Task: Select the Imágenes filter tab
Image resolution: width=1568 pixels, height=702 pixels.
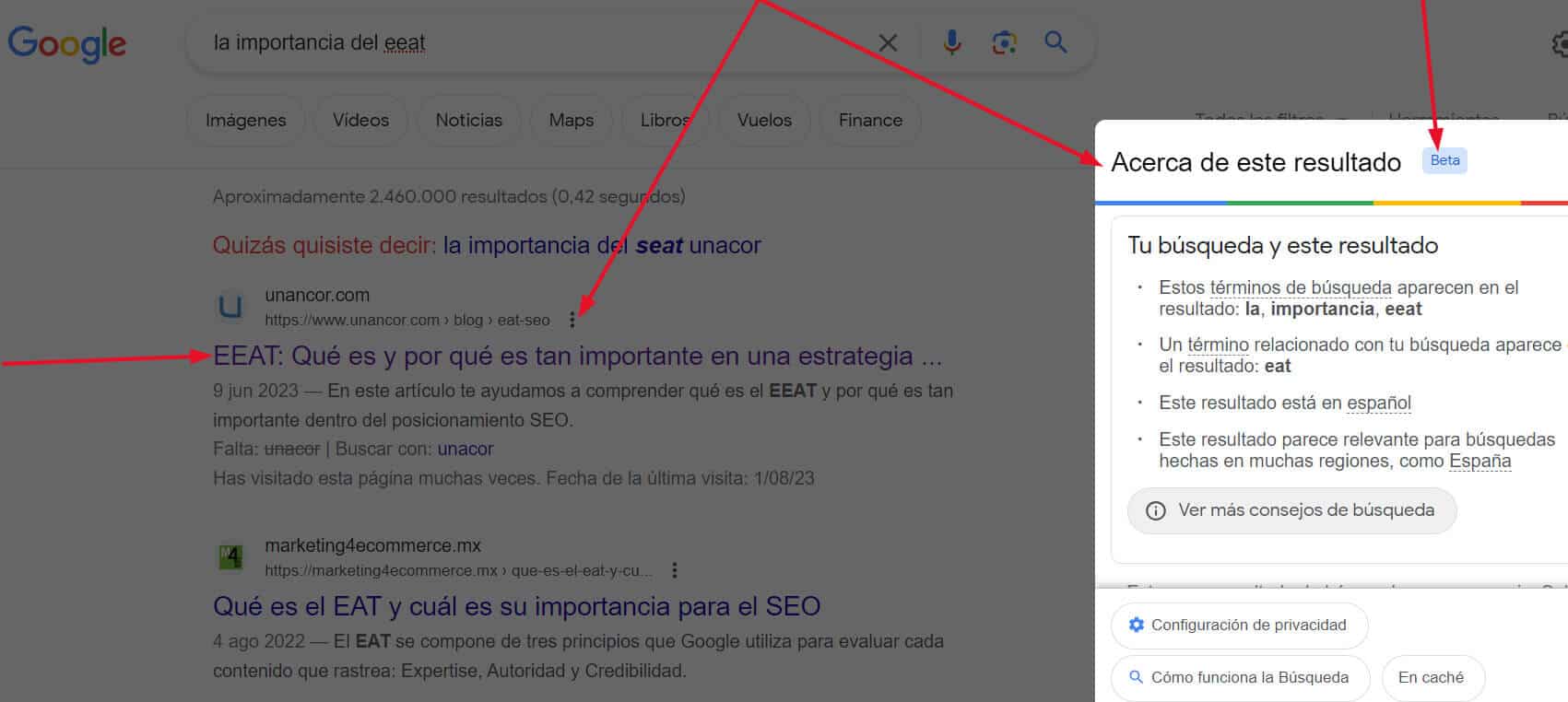Action: (245, 120)
